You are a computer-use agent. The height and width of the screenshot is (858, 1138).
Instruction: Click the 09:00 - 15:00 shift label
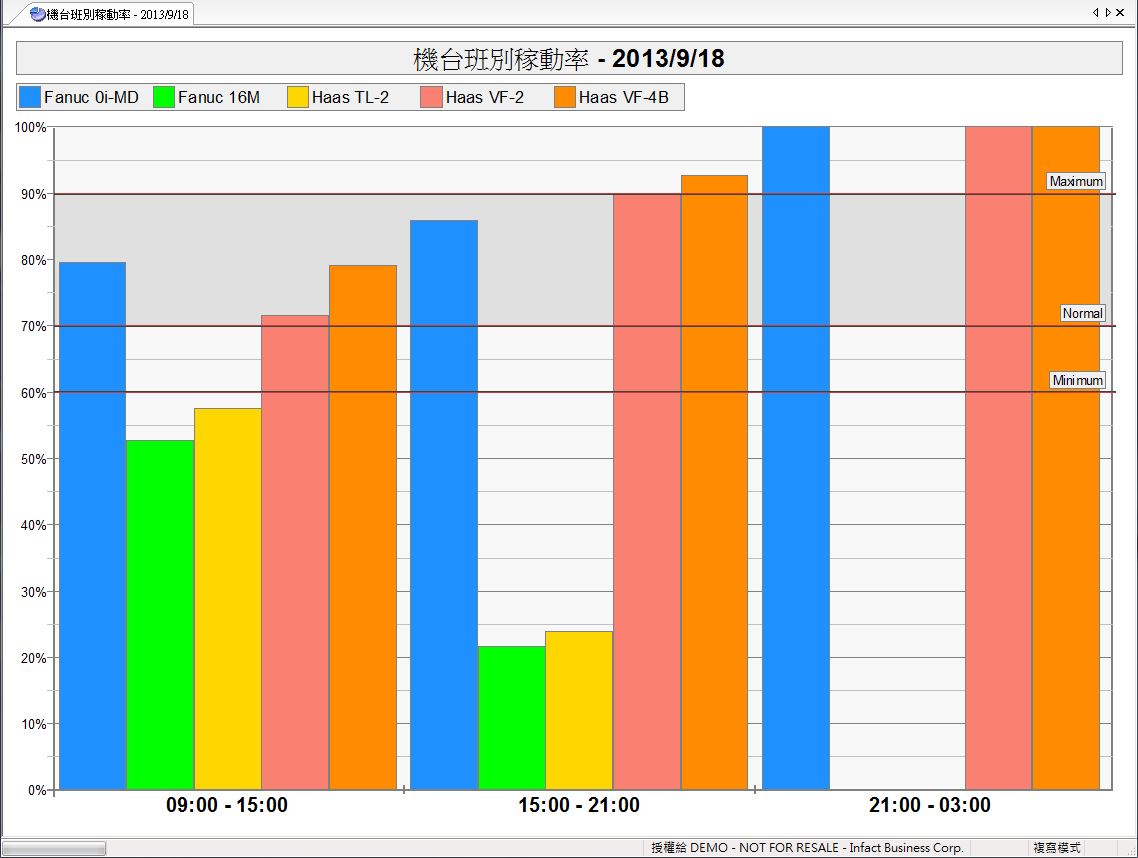click(x=226, y=805)
